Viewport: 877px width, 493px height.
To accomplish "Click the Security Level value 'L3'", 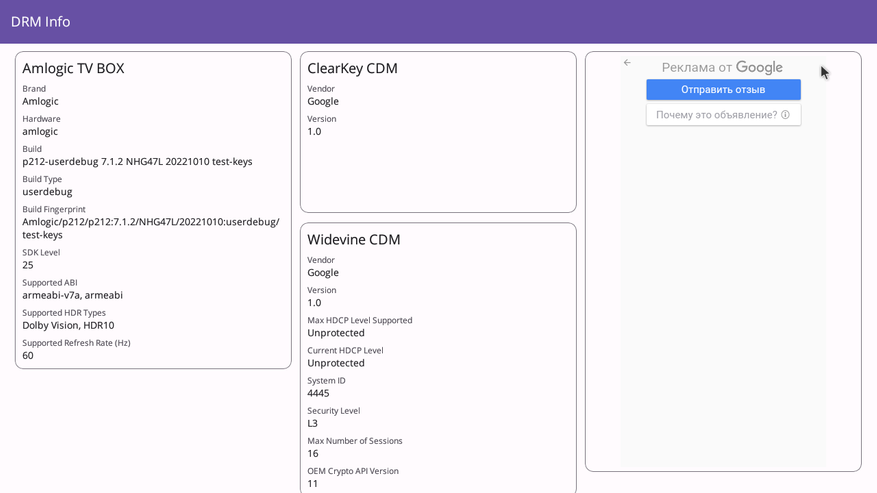I will [312, 424].
